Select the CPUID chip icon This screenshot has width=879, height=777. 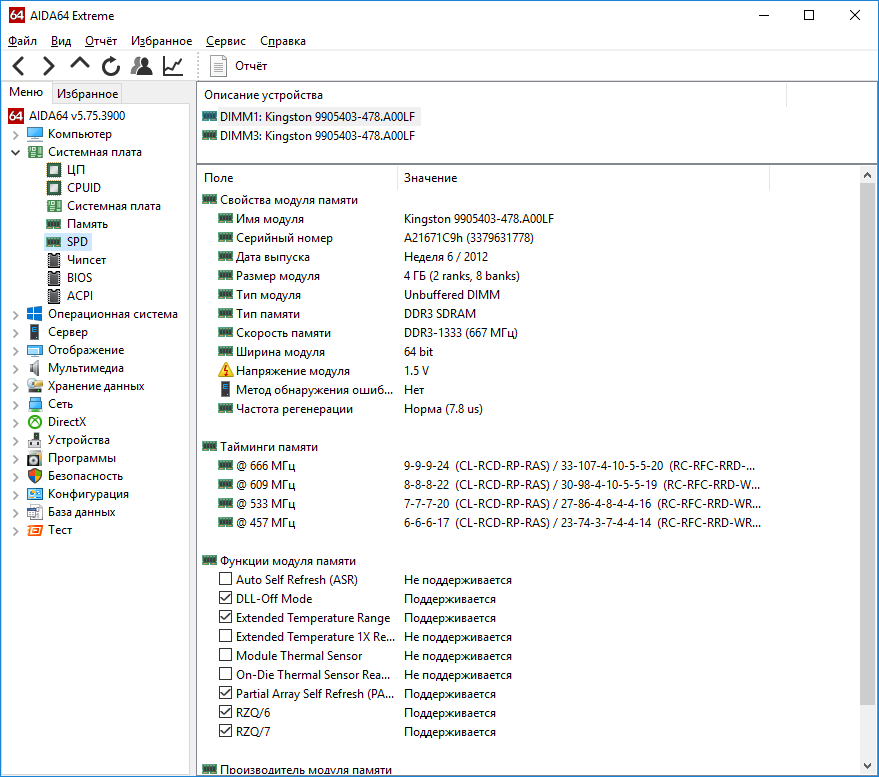coord(54,188)
